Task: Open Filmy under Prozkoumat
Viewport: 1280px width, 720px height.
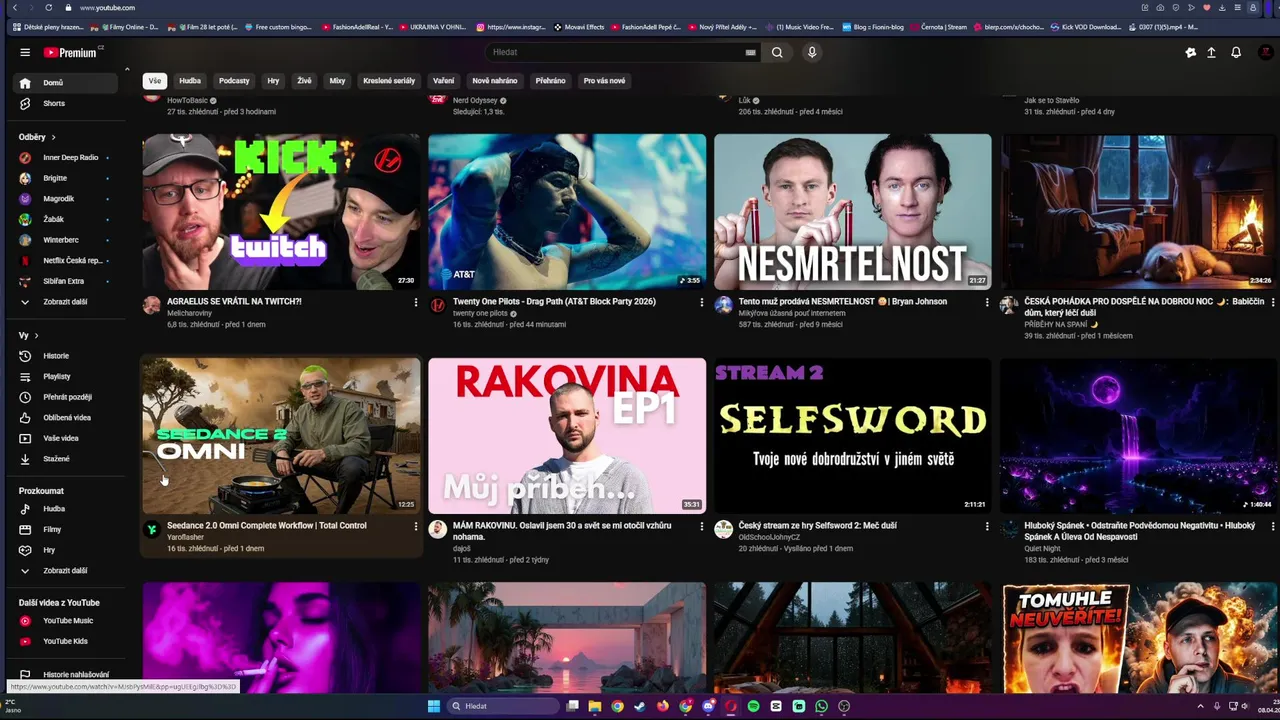Action: click(x=66, y=529)
